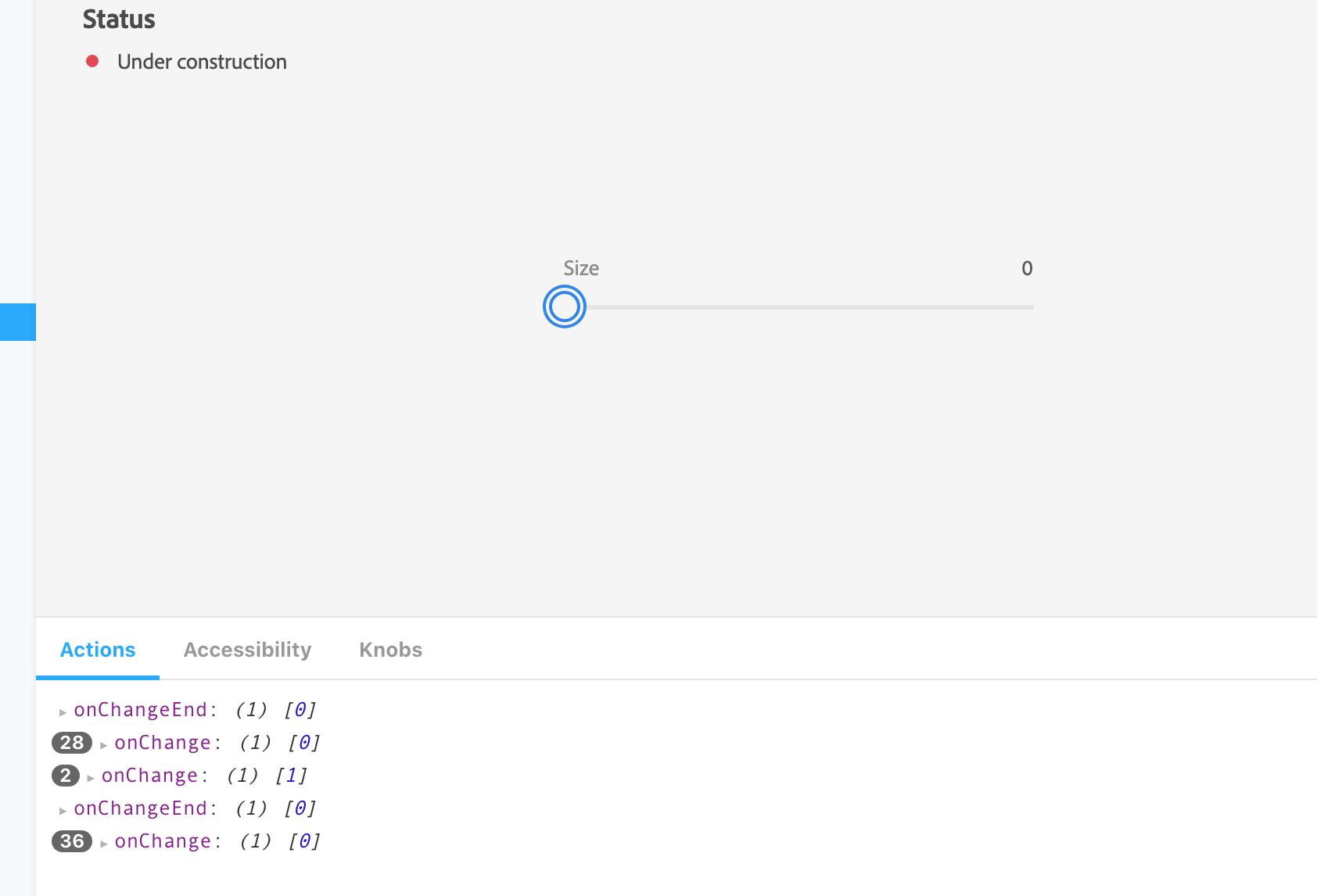Click the Status section heading
Viewport: 1317px width, 896px height.
pyautogui.click(x=119, y=20)
